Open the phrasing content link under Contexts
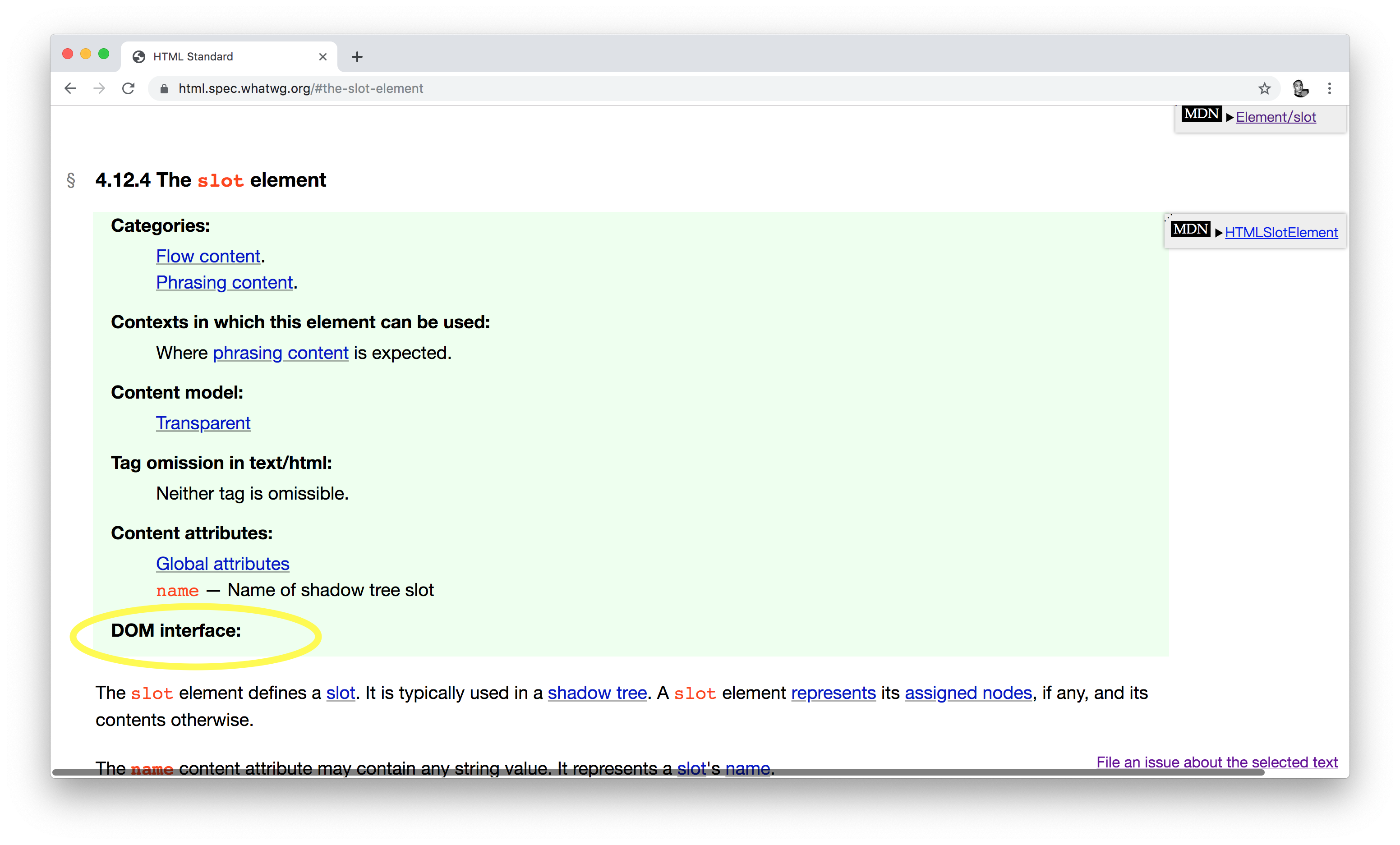The image size is (1400, 845). click(281, 353)
